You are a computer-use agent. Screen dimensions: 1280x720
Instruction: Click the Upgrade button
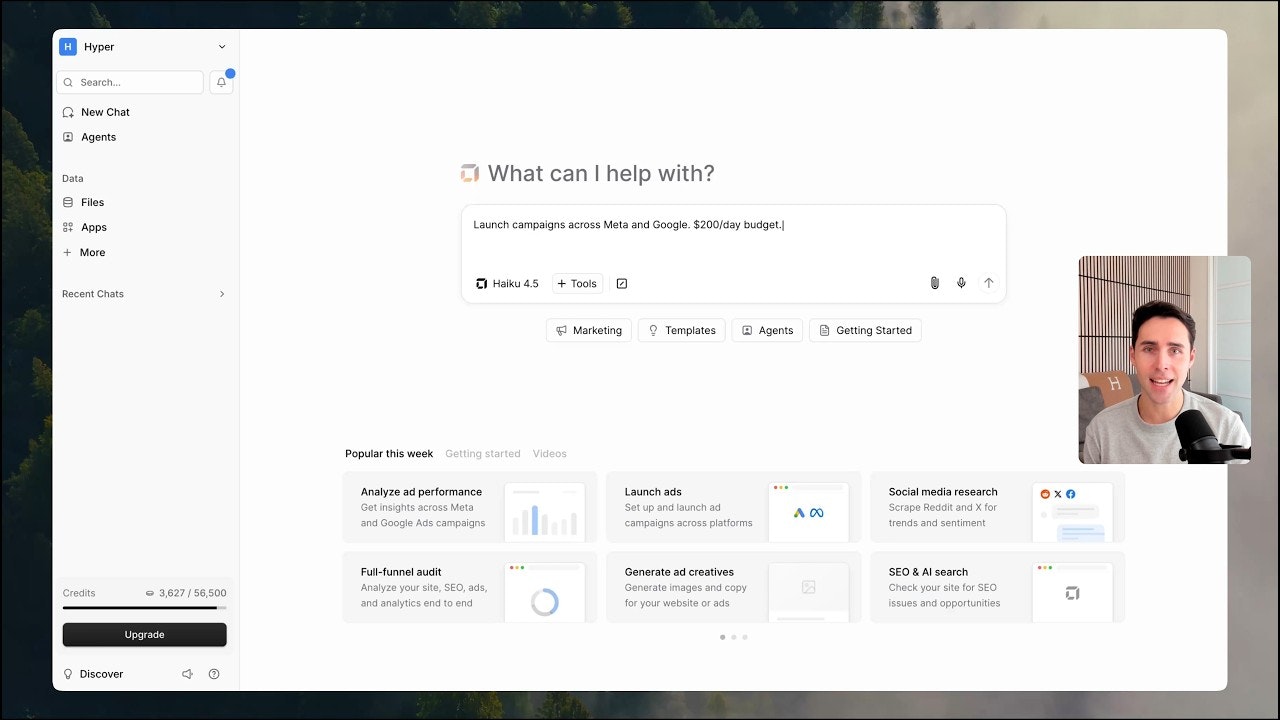[145, 635]
